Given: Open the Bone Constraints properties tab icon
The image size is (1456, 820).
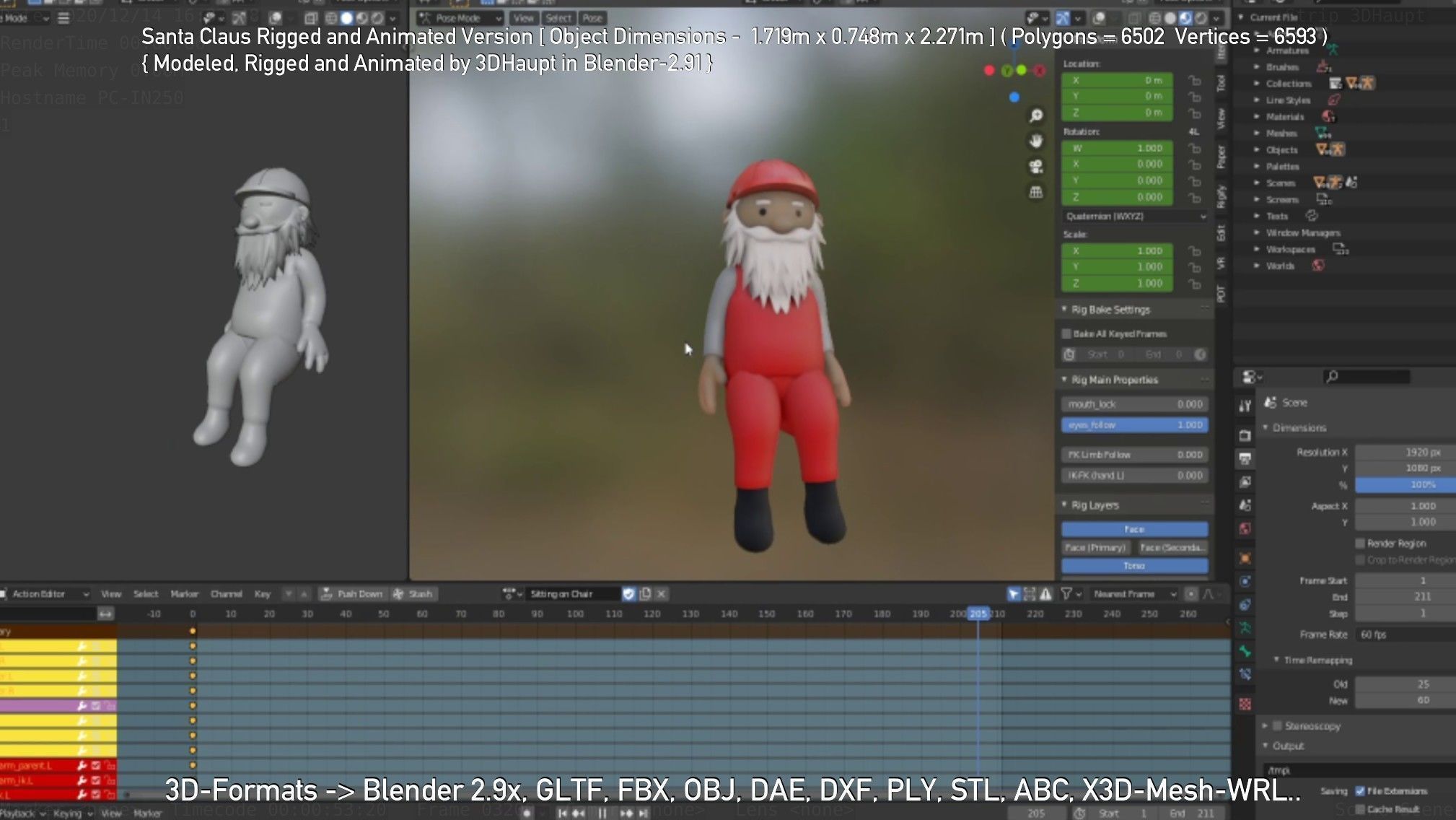Looking at the screenshot, I should click(x=1245, y=675).
